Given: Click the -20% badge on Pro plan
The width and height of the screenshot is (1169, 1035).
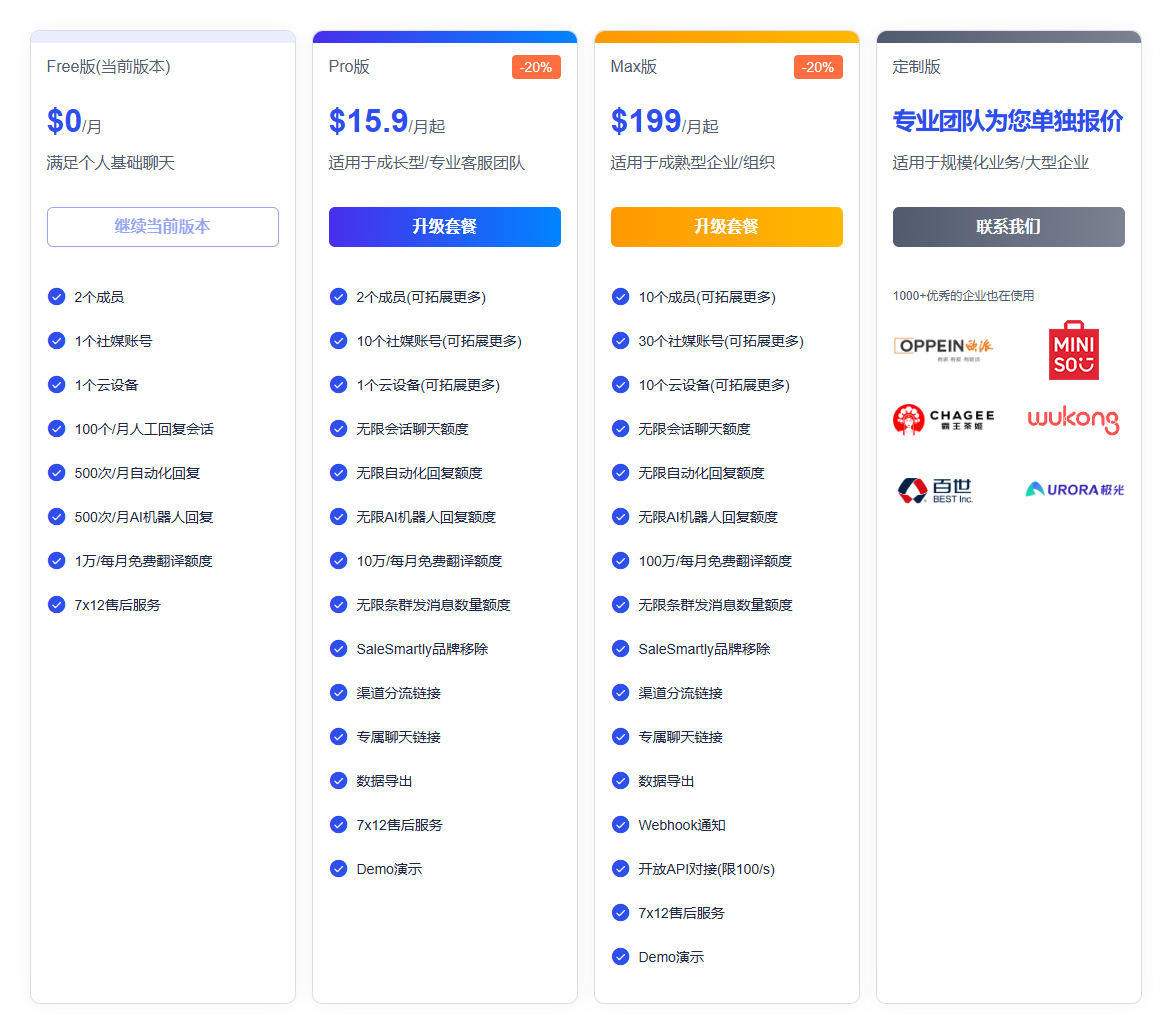Looking at the screenshot, I should (536, 67).
